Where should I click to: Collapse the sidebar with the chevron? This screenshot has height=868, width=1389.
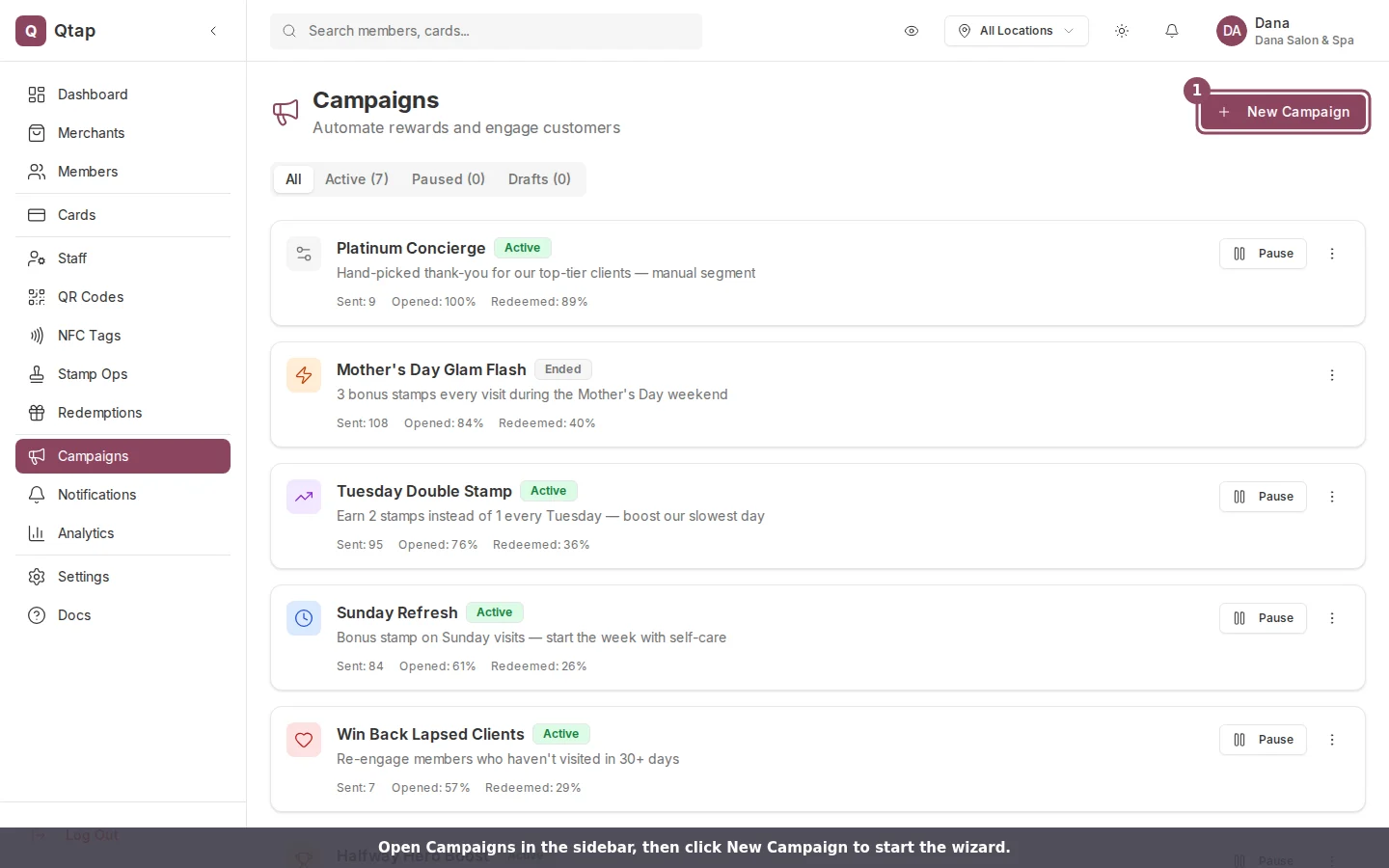tap(213, 31)
